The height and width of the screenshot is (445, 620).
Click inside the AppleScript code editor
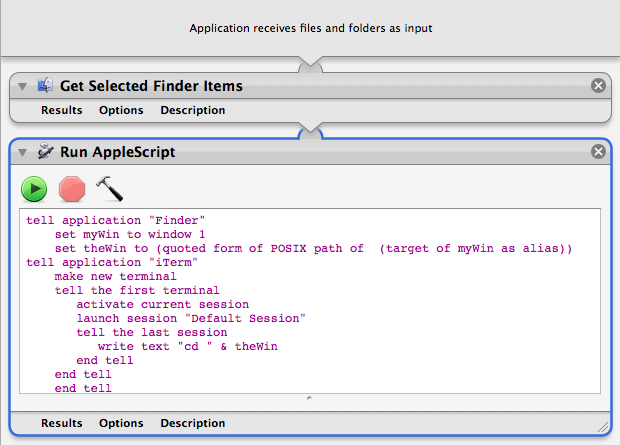click(310, 301)
